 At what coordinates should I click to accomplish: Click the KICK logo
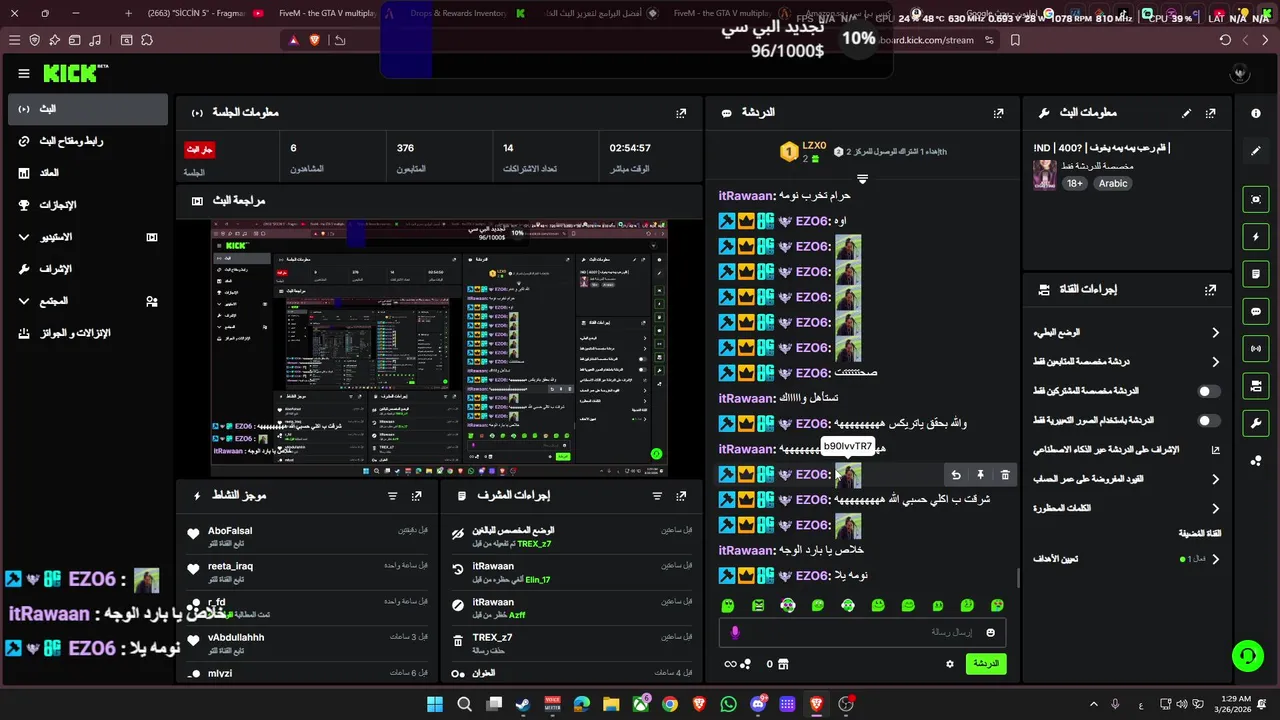pos(71,73)
